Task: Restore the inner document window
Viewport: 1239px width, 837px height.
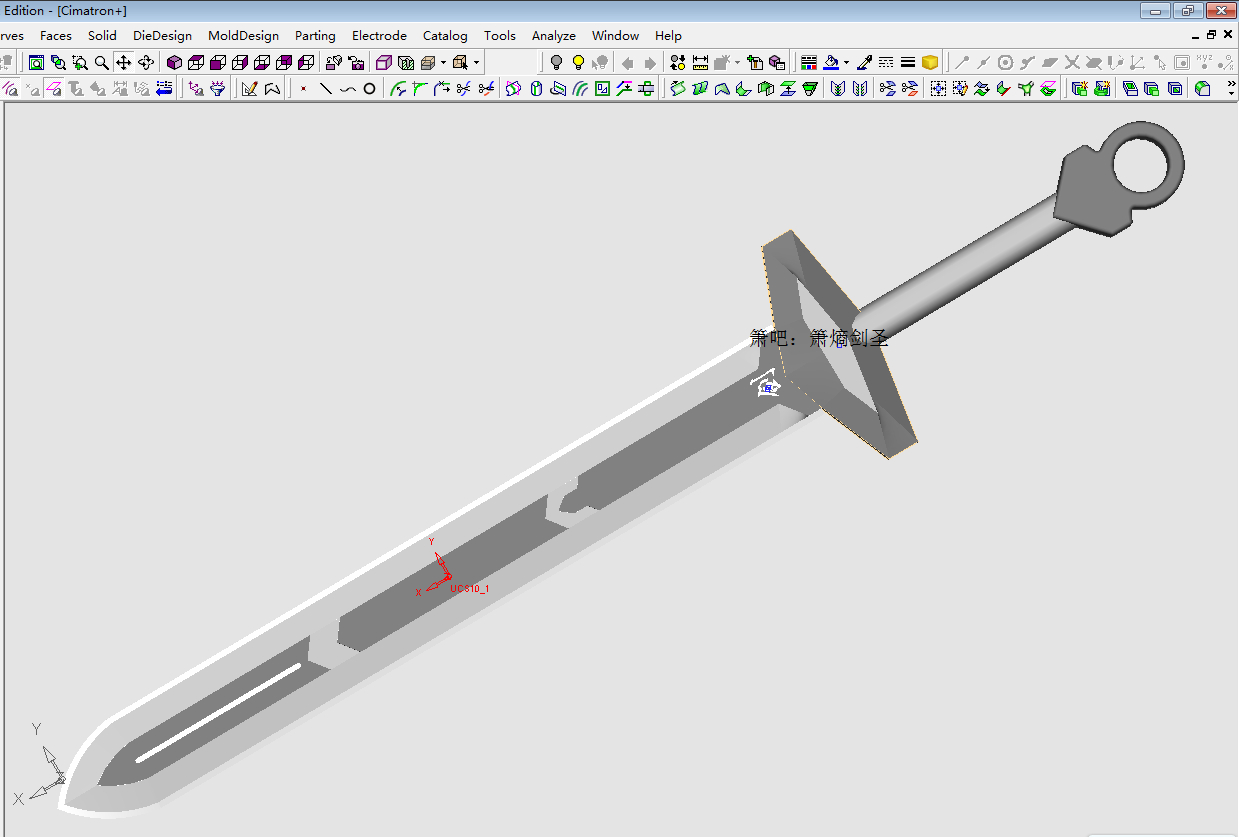Action: 1211,35
